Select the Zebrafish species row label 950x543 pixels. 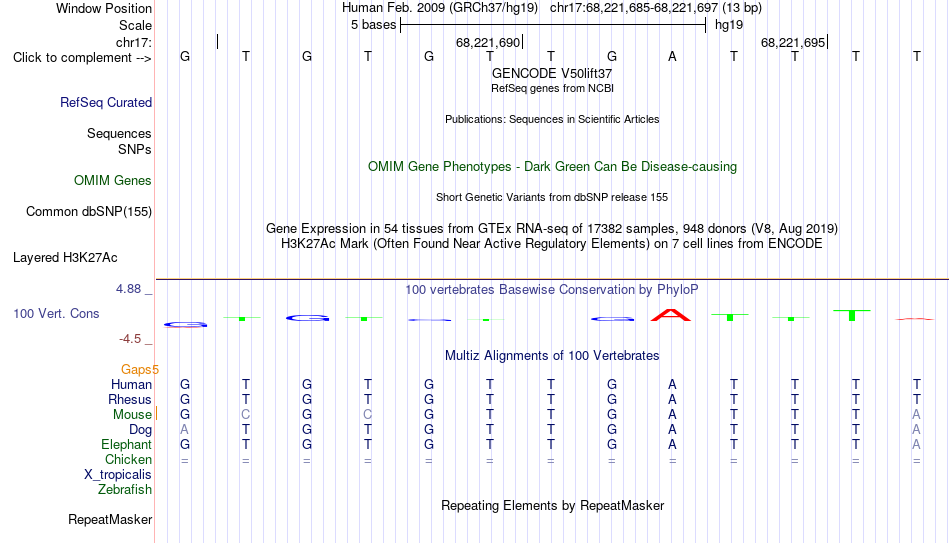tap(125, 489)
